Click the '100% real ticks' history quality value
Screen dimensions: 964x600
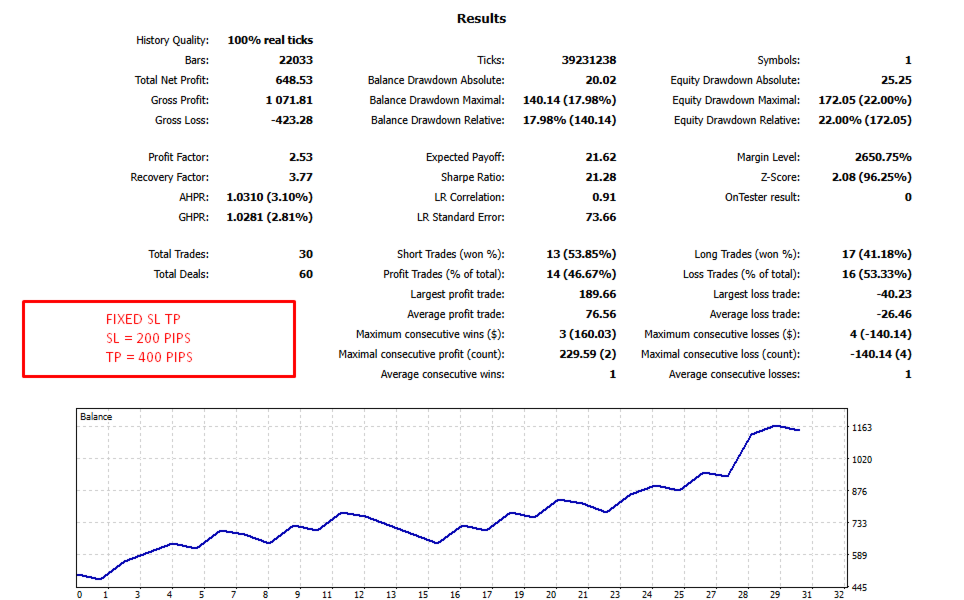270,40
